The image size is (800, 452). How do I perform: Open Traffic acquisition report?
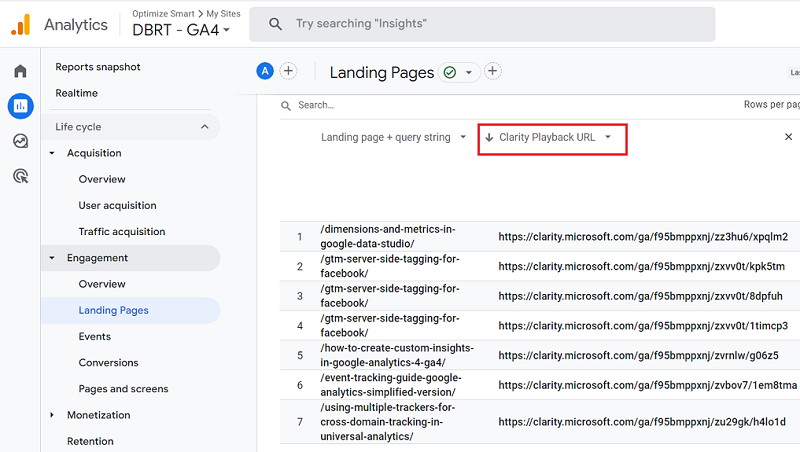(x=122, y=232)
